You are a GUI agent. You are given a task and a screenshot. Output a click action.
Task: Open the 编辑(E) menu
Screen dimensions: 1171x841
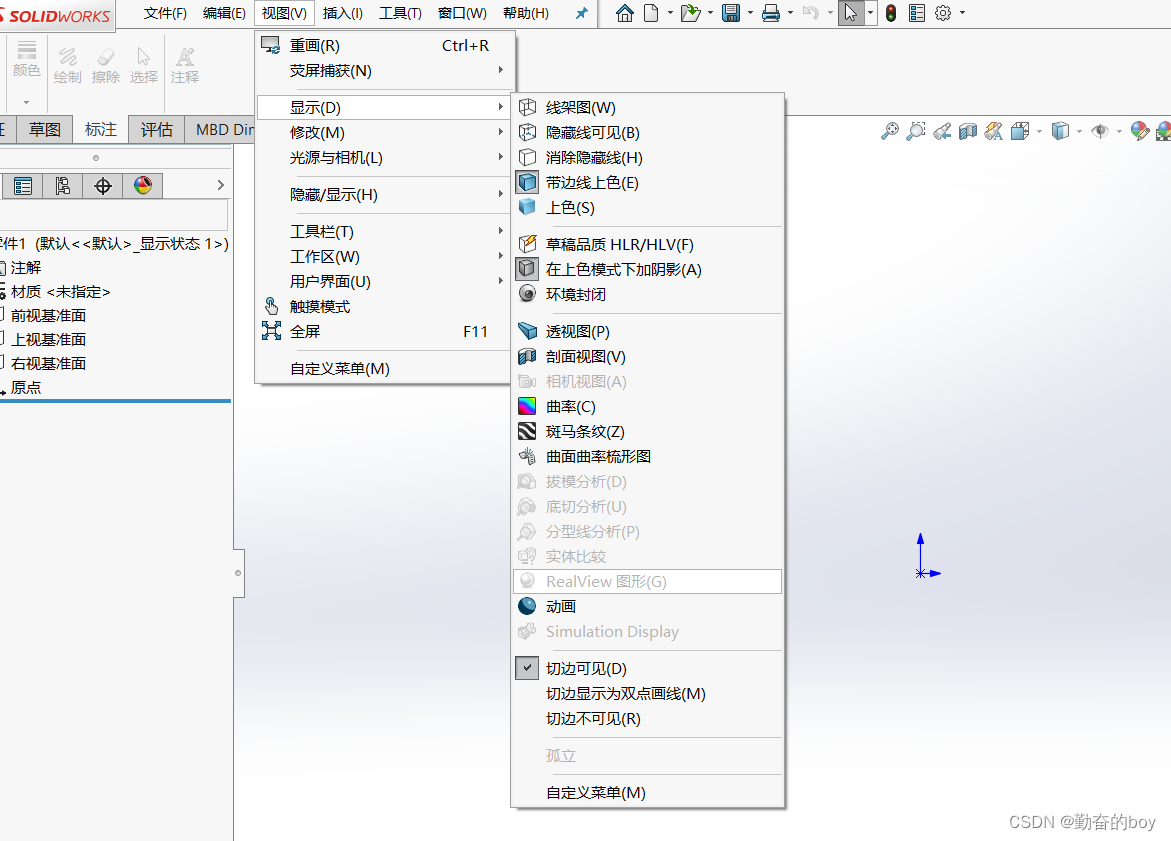(224, 13)
